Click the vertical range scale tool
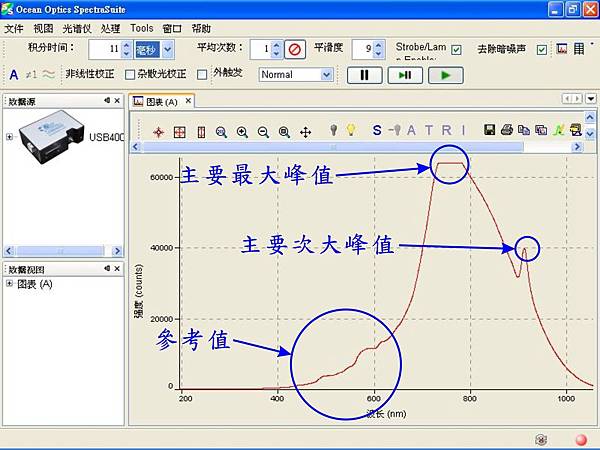The height and width of the screenshot is (450, 600). pyautogui.click(x=201, y=132)
